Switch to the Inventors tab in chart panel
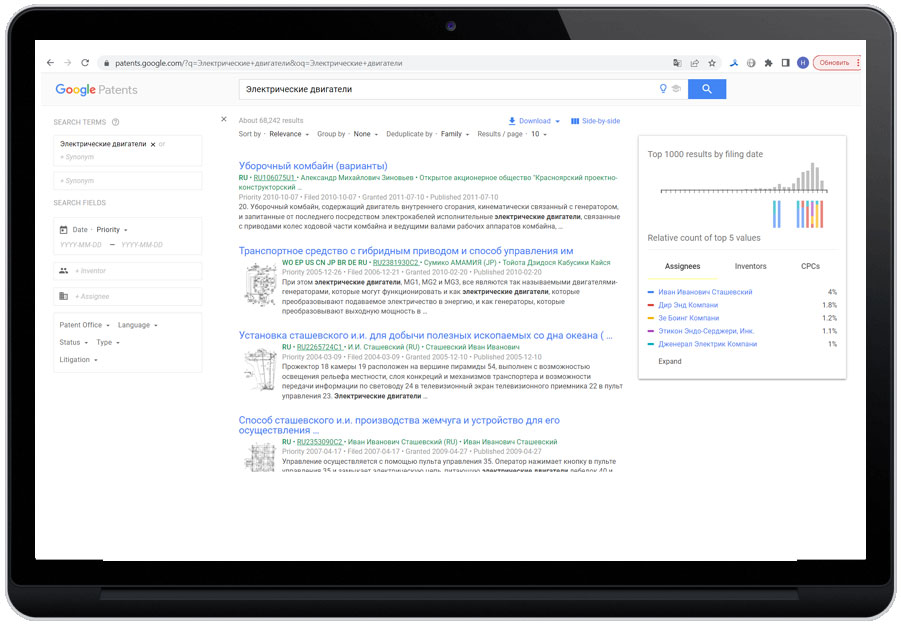Viewport: 901px width, 626px height. (x=752, y=266)
